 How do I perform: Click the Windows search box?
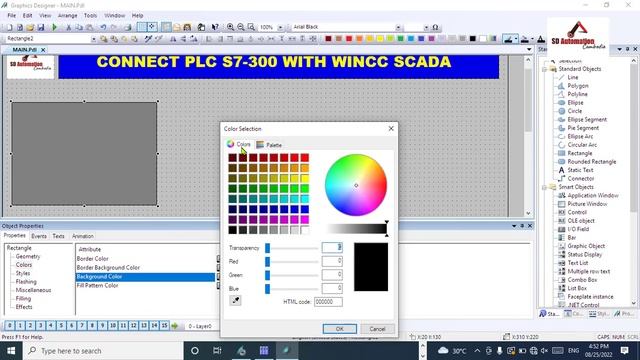point(102,351)
